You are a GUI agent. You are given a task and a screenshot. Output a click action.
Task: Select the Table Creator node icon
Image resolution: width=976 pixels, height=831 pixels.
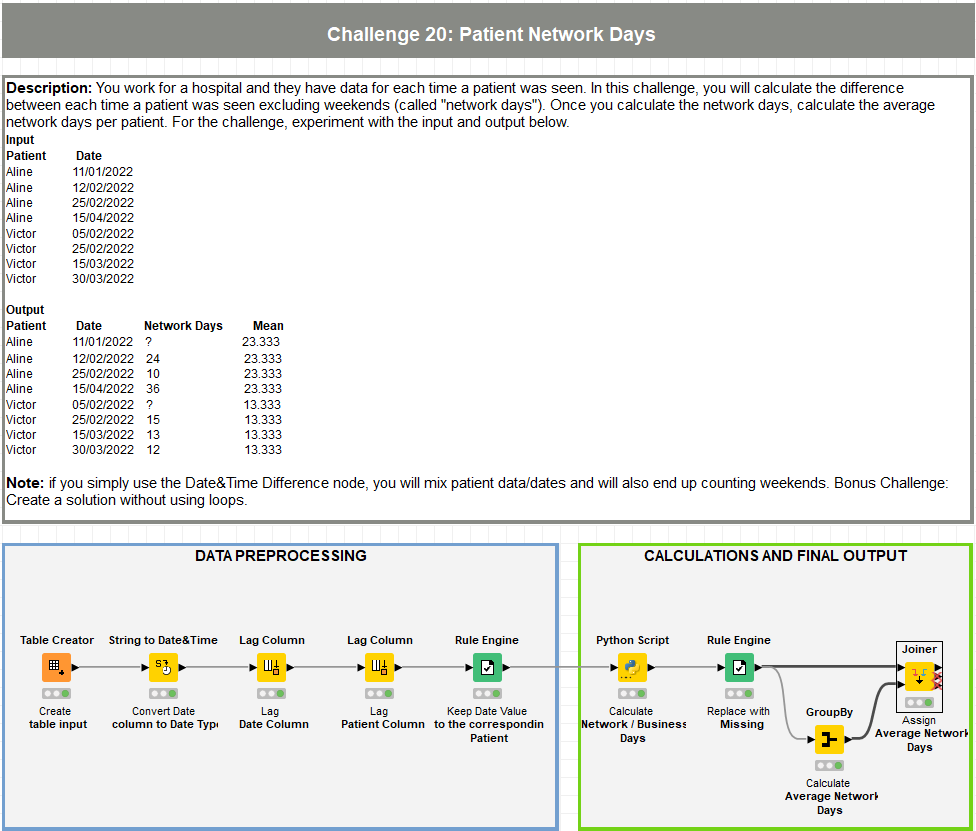(x=57, y=667)
